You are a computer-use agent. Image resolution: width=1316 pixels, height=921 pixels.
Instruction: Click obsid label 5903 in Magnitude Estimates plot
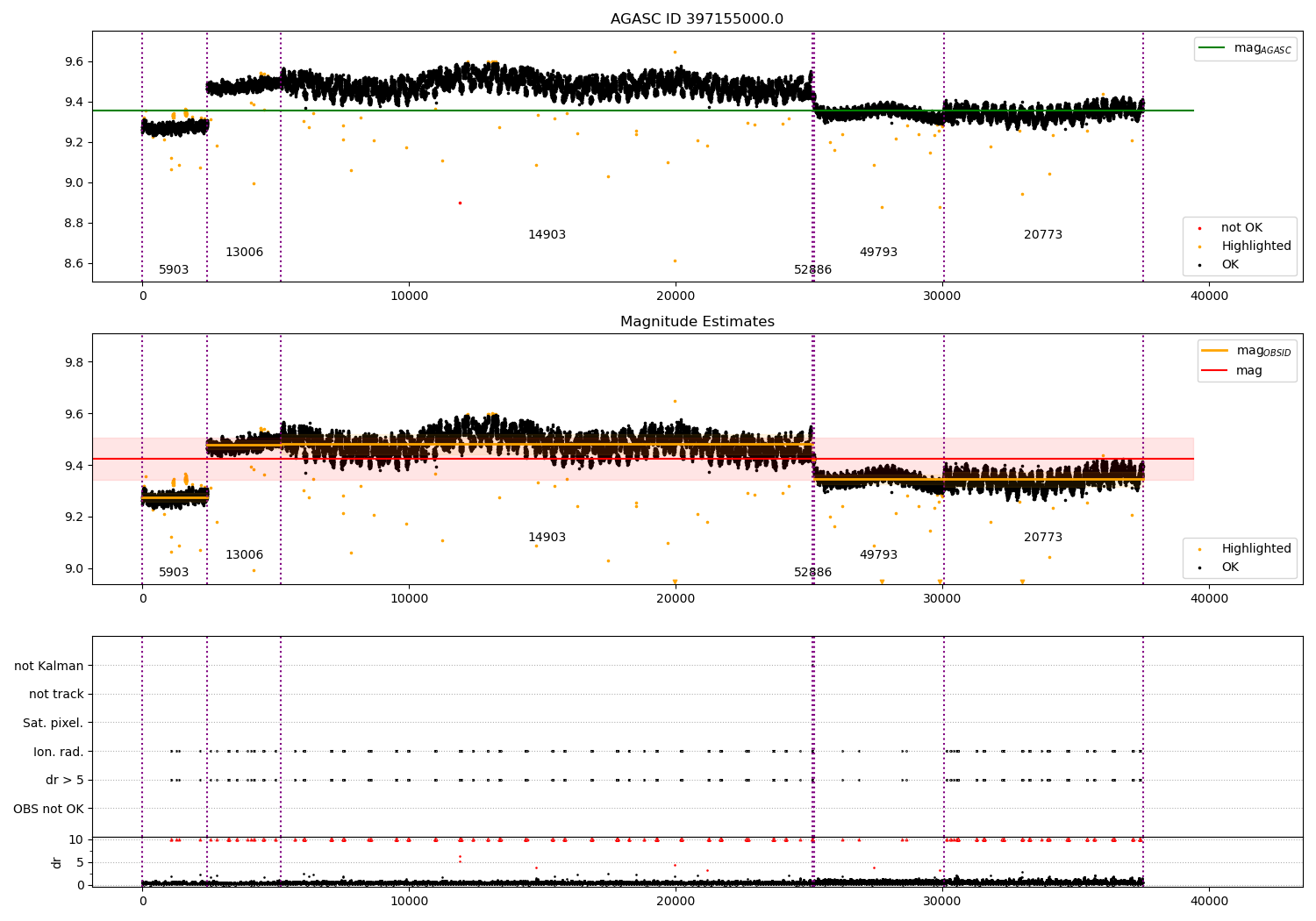coord(174,572)
